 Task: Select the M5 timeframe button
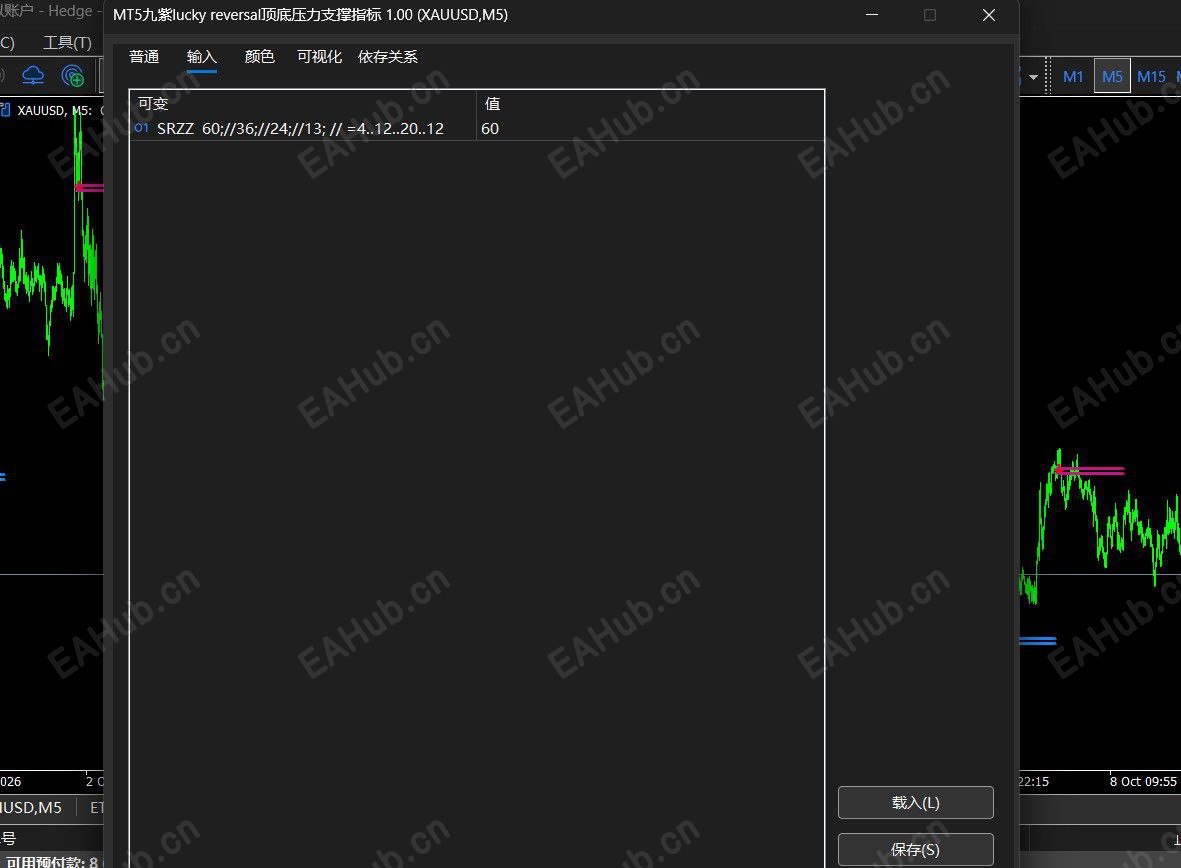pyautogui.click(x=1112, y=76)
